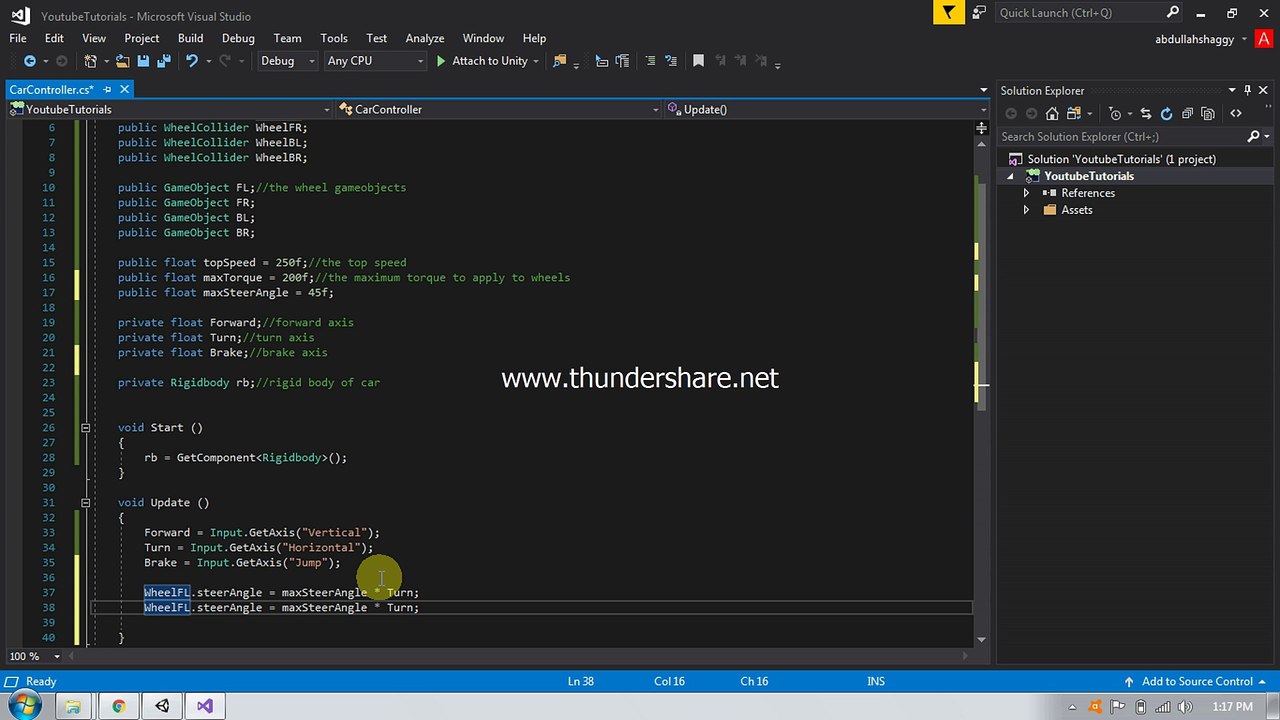Click the Quick Launch search icon
The height and width of the screenshot is (720, 1280).
coord(1174,13)
